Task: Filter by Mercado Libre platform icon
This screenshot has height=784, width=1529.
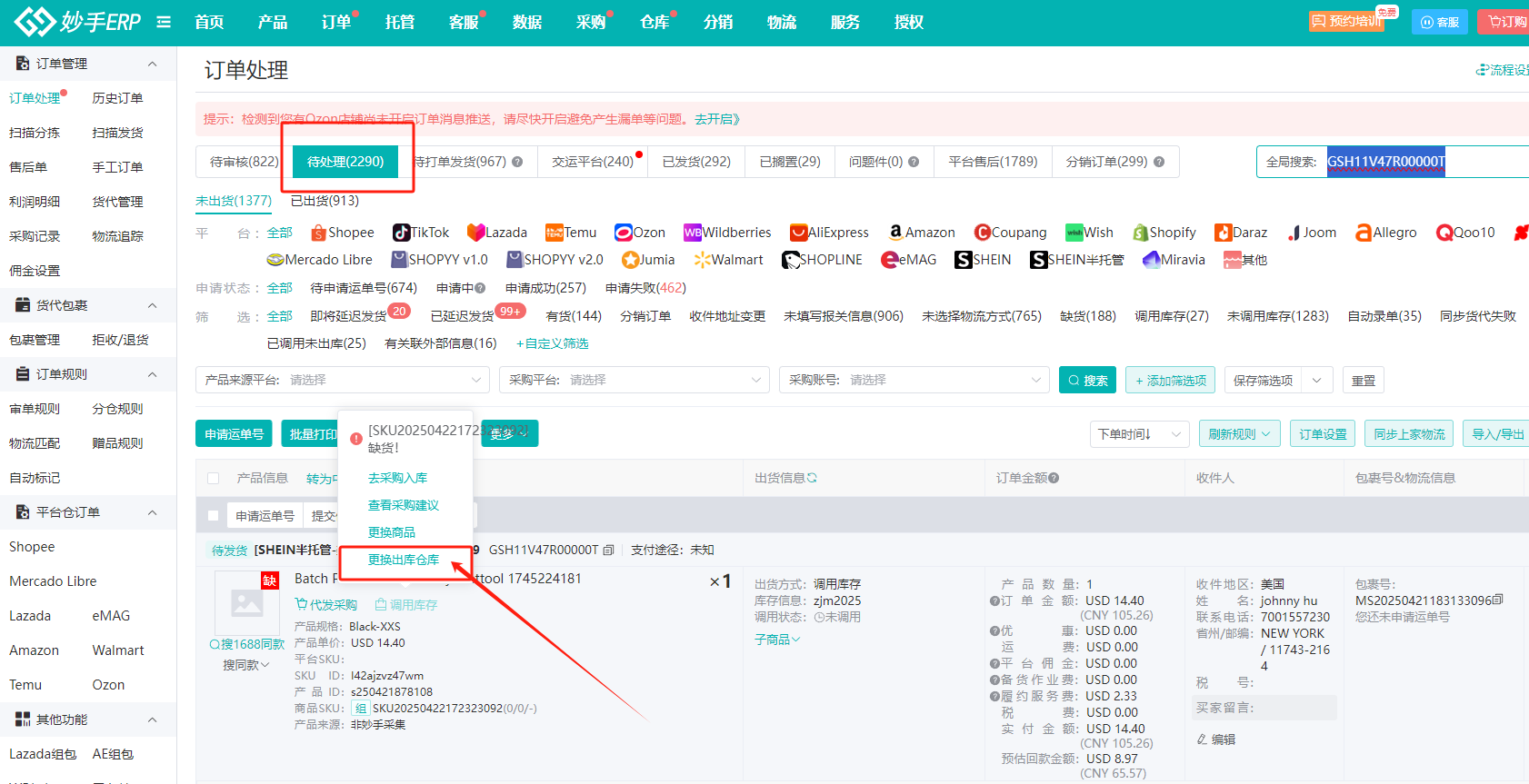Action: (276, 260)
